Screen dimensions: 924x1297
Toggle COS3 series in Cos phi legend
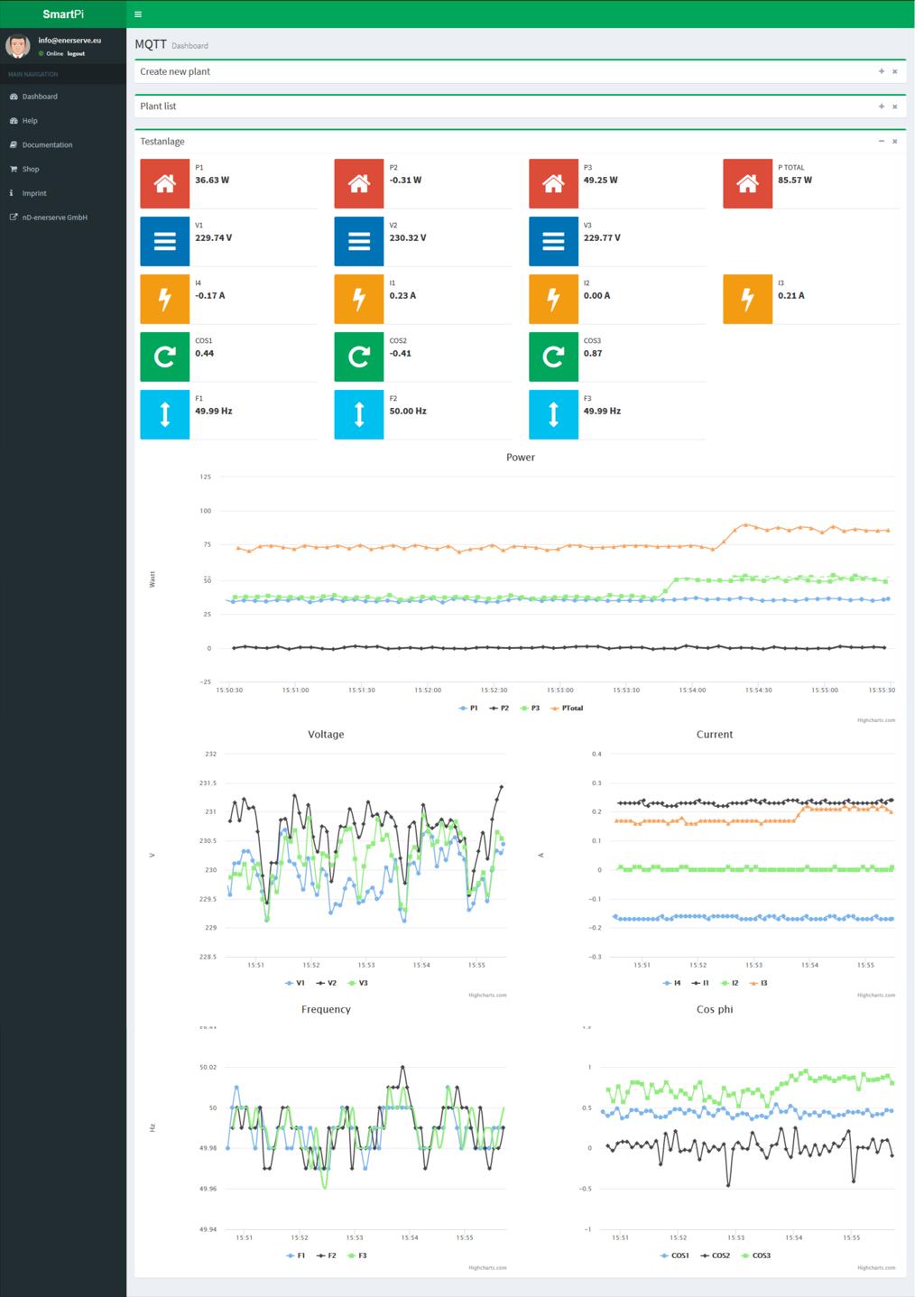tap(756, 1255)
